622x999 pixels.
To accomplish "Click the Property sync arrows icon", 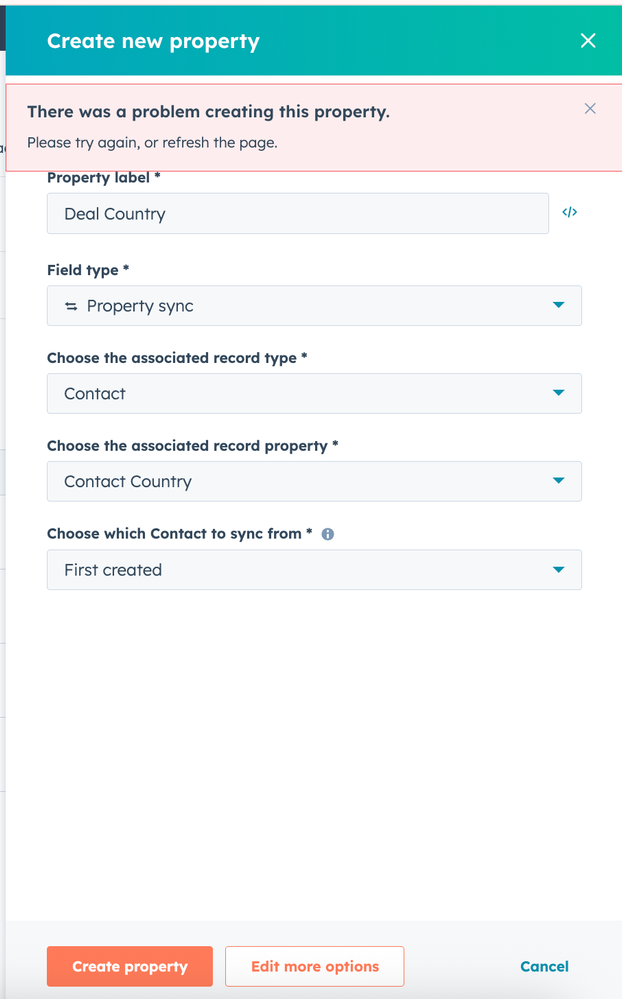I will pos(71,306).
